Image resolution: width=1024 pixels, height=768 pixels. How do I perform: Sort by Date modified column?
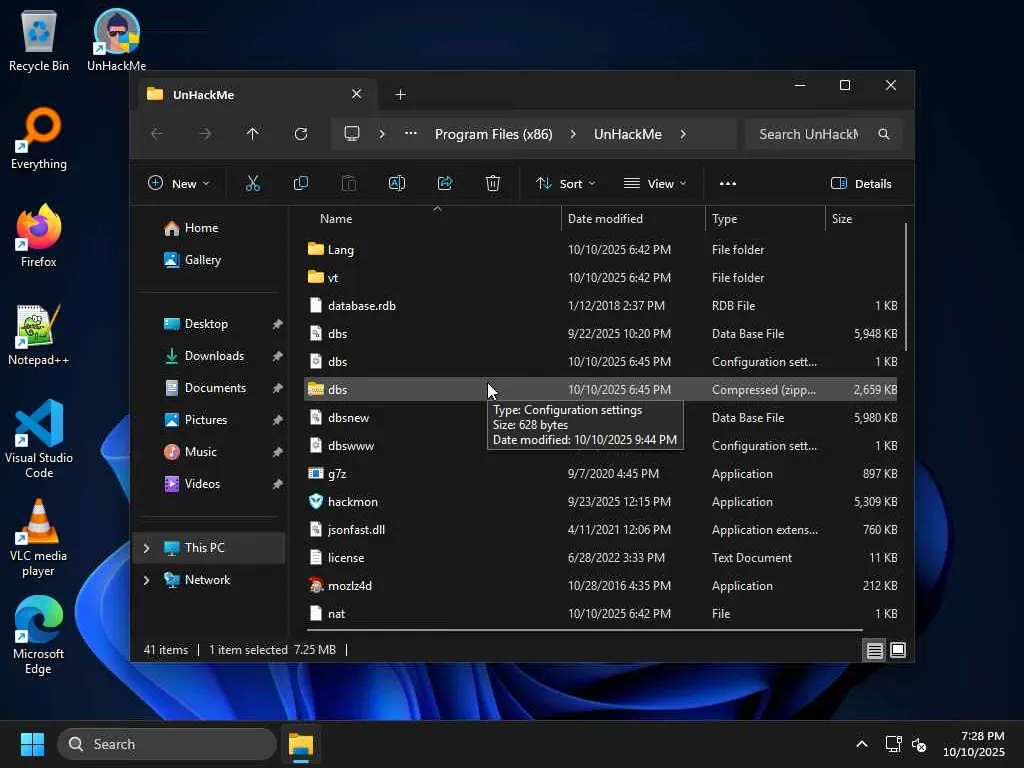[633, 219]
